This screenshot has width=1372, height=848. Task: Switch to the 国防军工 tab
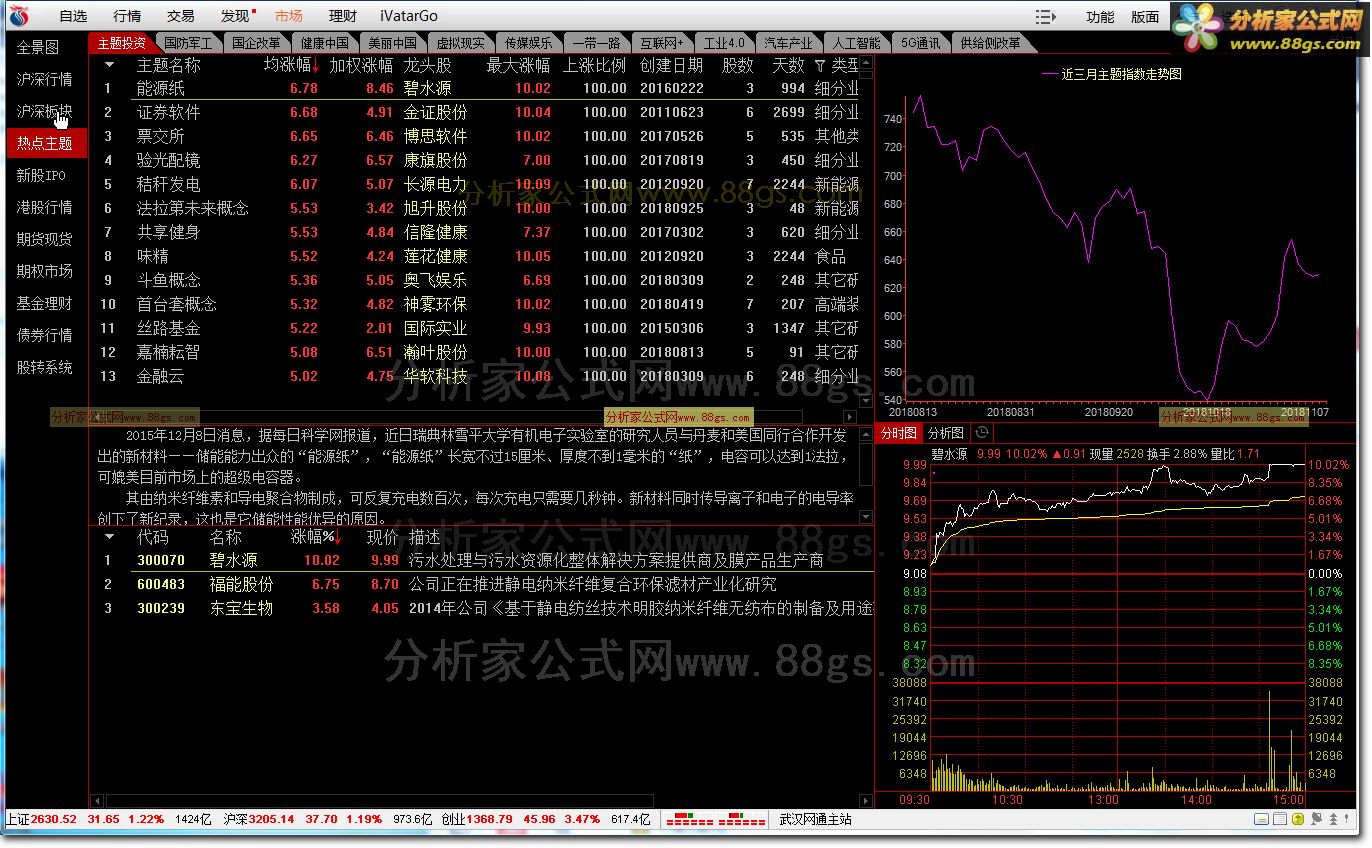(x=188, y=43)
